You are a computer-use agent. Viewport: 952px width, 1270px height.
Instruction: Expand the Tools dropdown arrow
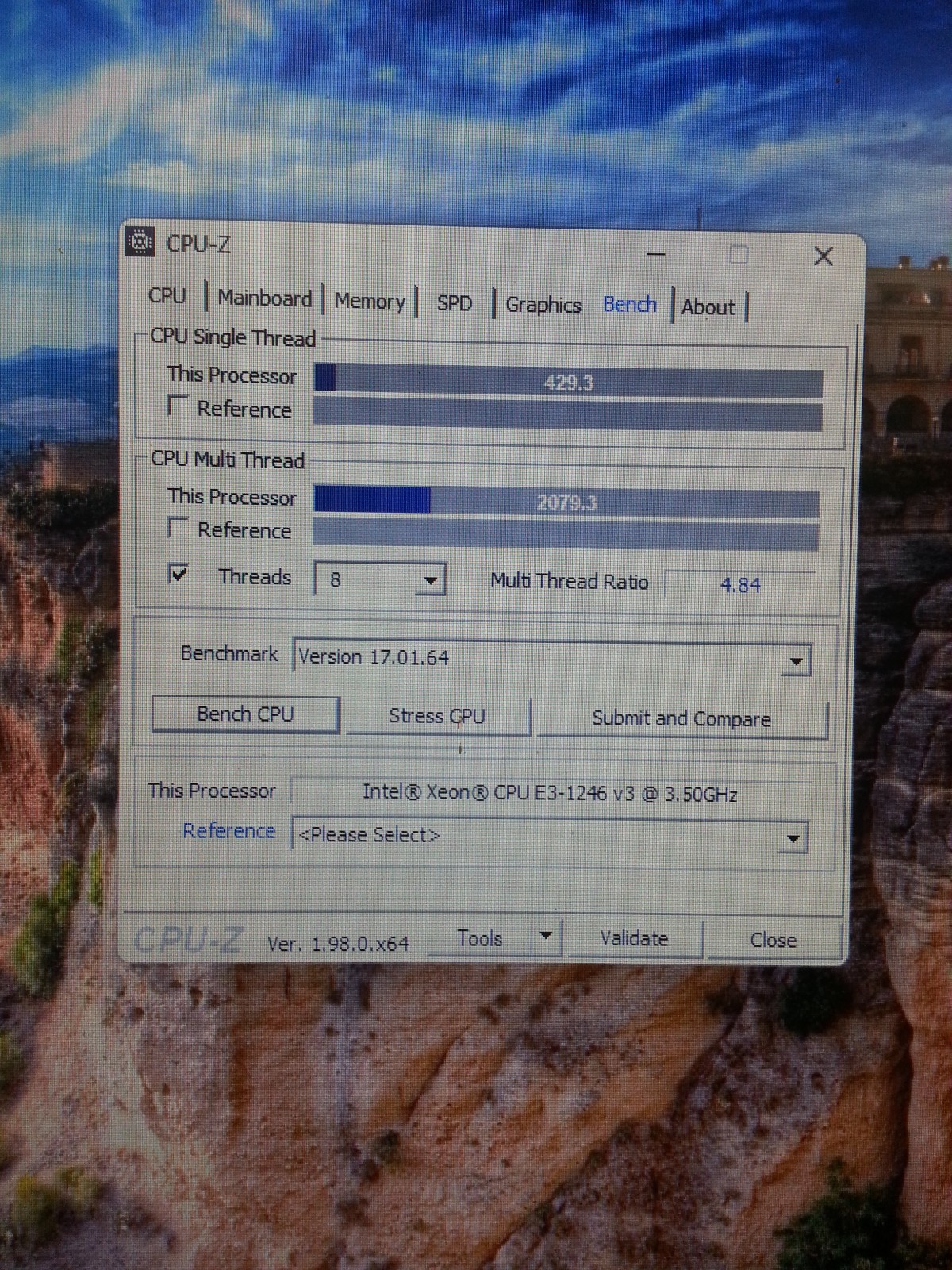tap(546, 937)
